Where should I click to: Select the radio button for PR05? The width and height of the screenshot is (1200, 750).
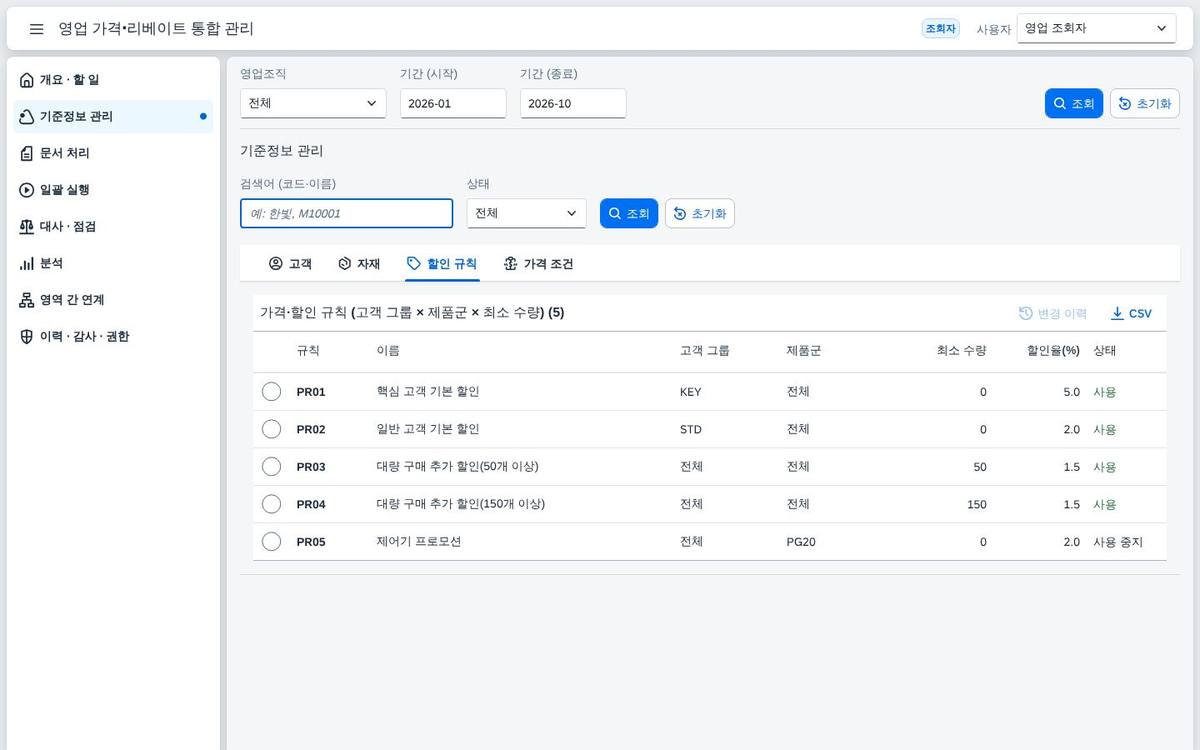pyautogui.click(x=271, y=542)
